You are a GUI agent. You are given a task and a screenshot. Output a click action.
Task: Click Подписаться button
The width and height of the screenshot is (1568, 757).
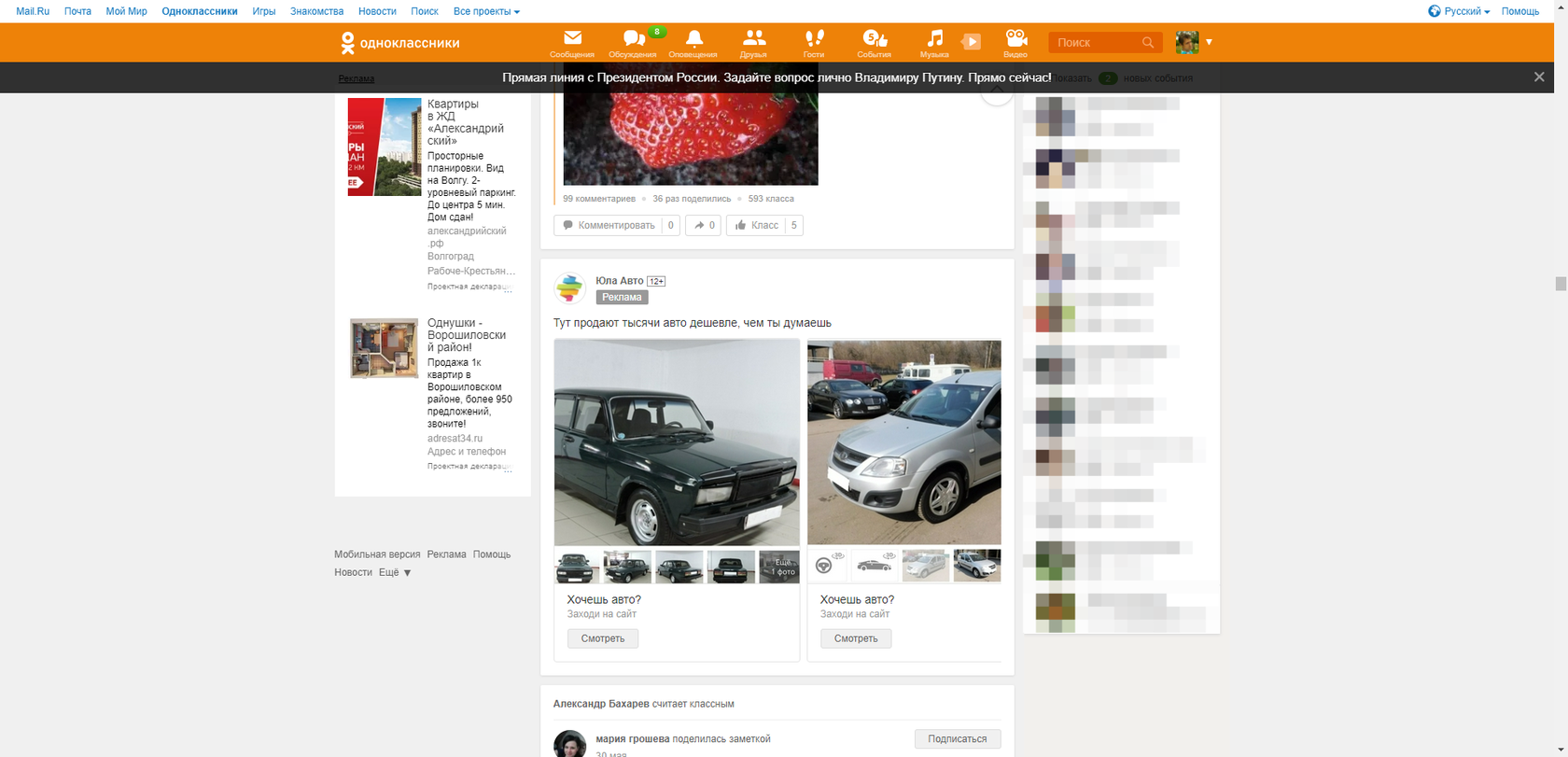tap(958, 739)
